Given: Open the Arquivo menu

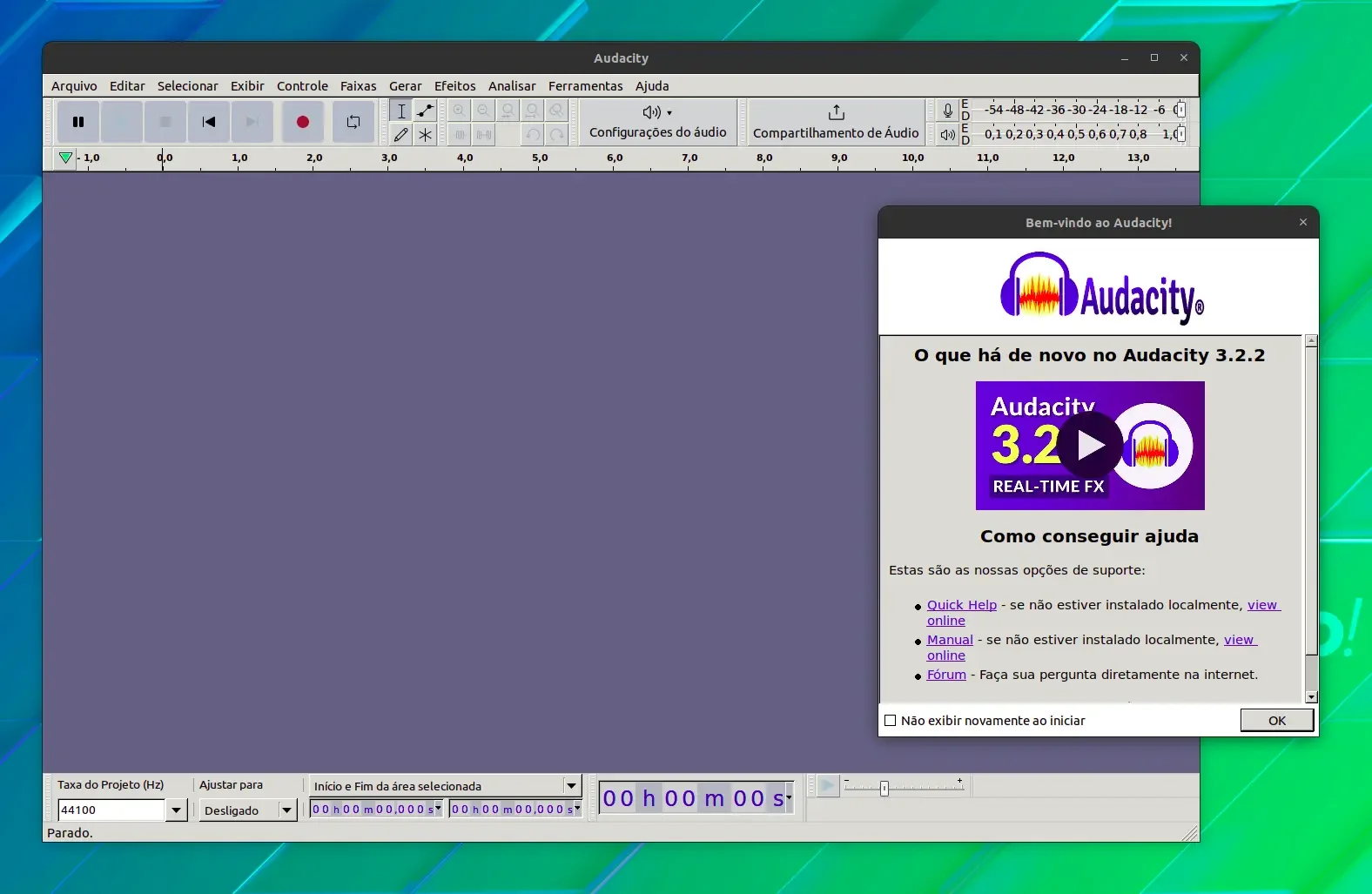Looking at the screenshot, I should [x=74, y=86].
